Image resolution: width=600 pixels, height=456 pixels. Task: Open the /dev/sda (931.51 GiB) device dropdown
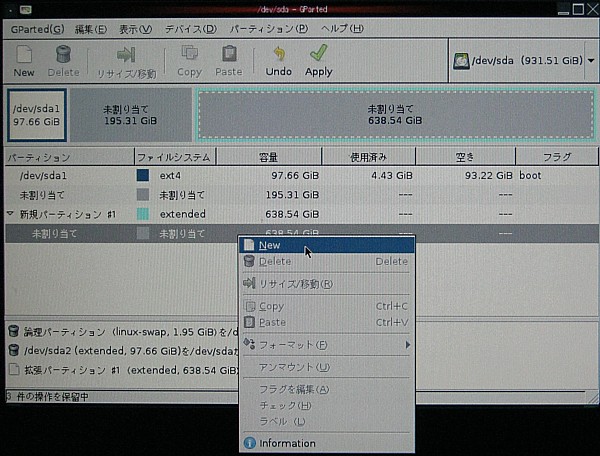[591, 60]
